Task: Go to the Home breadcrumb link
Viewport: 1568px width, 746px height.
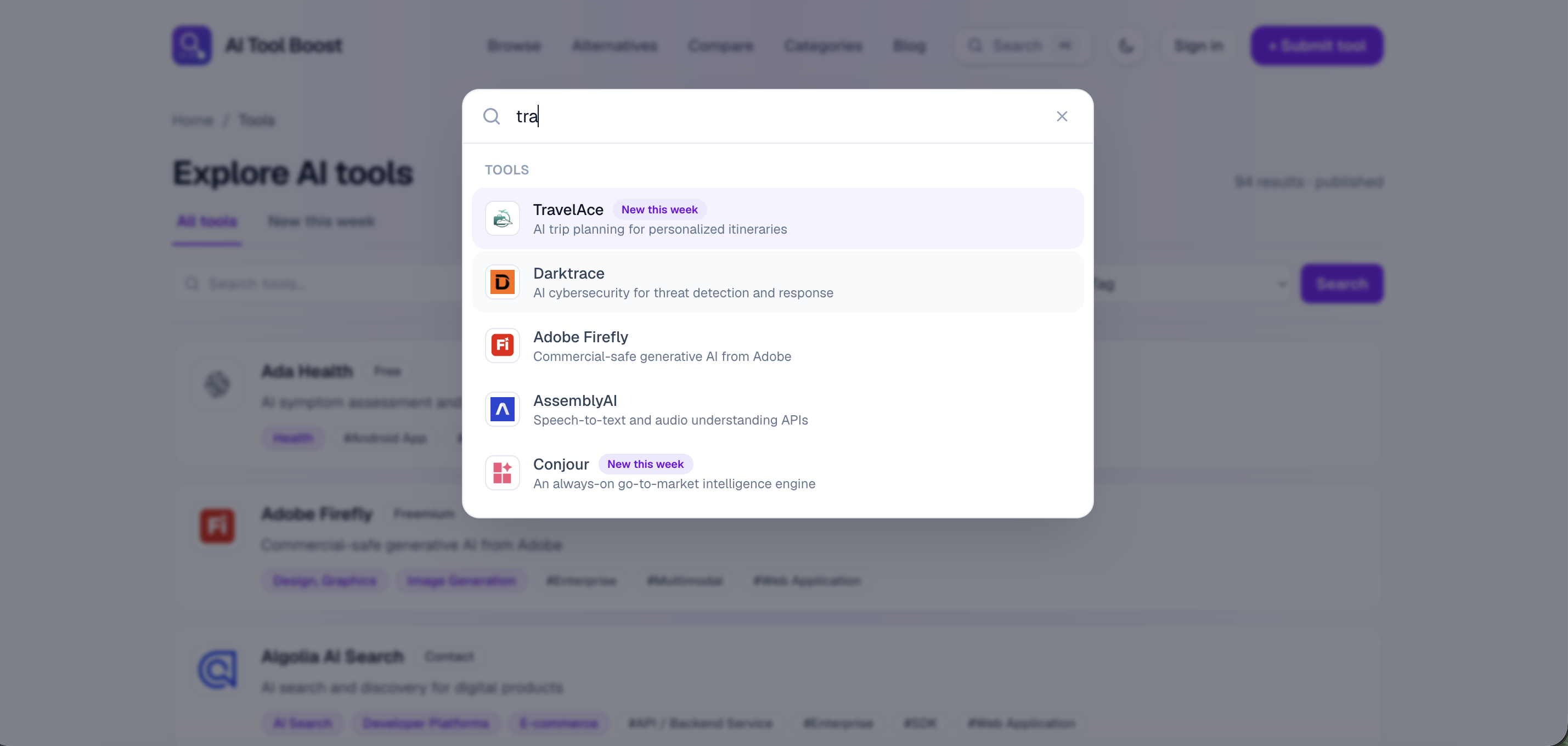Action: (x=193, y=121)
